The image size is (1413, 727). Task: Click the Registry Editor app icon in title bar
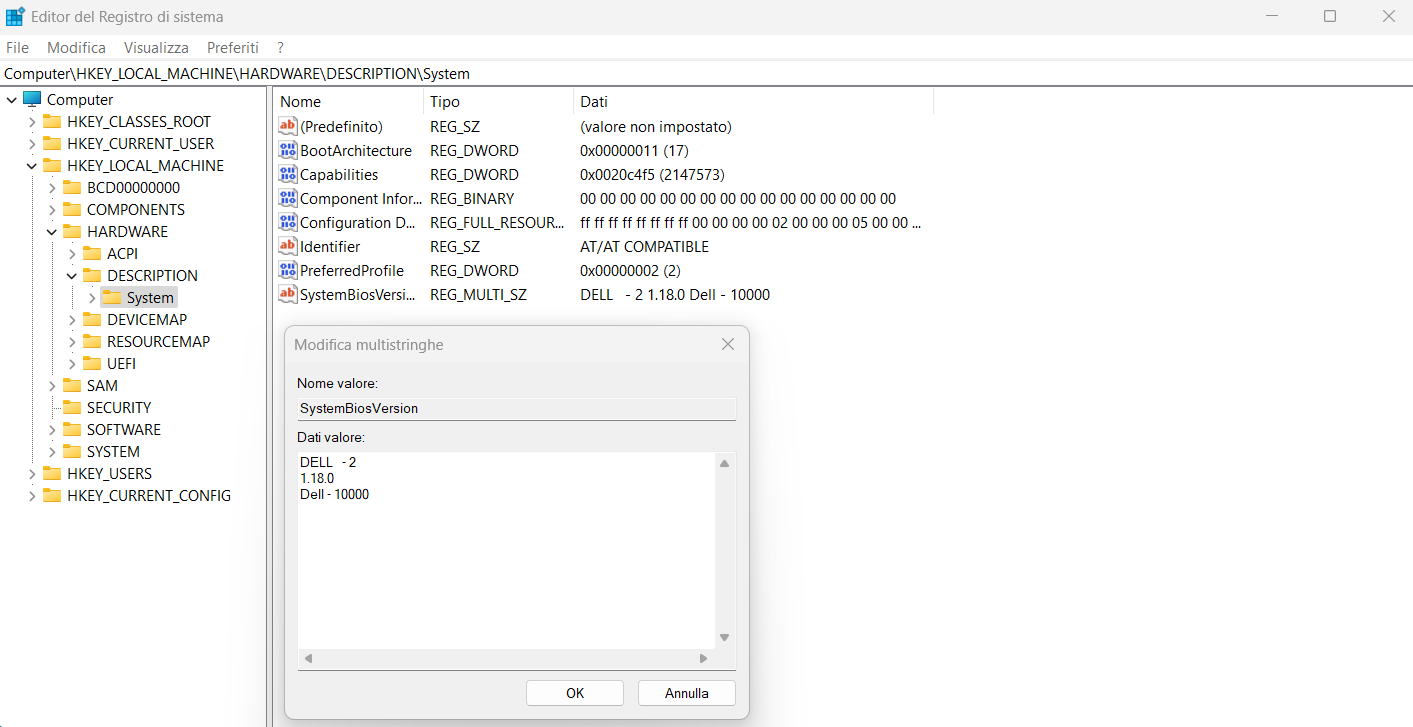(15, 17)
